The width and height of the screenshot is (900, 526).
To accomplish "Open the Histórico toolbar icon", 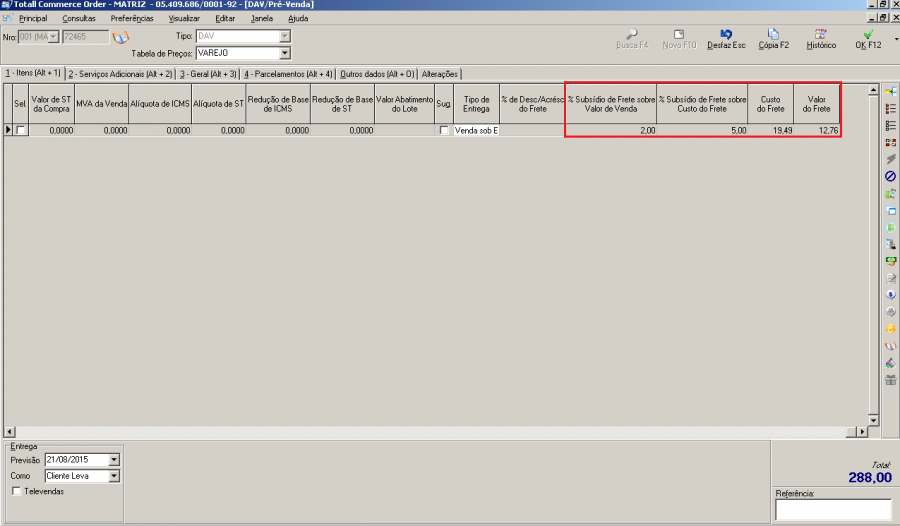I will pos(820,34).
